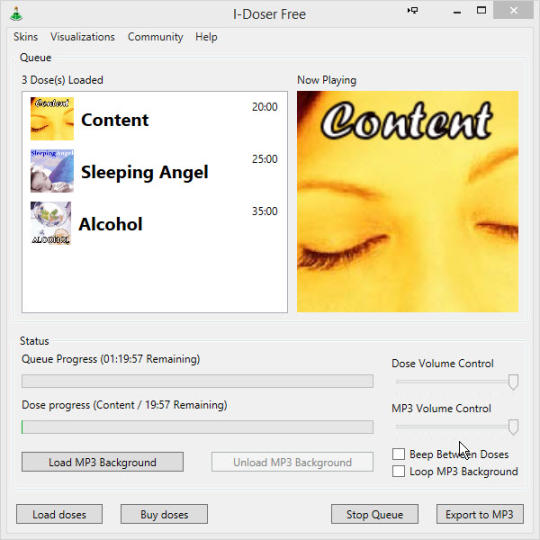Image resolution: width=540 pixels, height=540 pixels.
Task: Toggle Loop MP3 Background checkbox
Action: tap(398, 471)
